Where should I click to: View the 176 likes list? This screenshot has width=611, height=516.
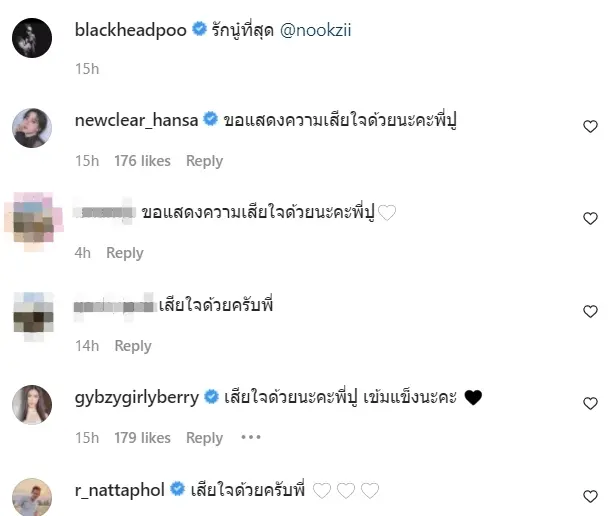[x=143, y=161]
